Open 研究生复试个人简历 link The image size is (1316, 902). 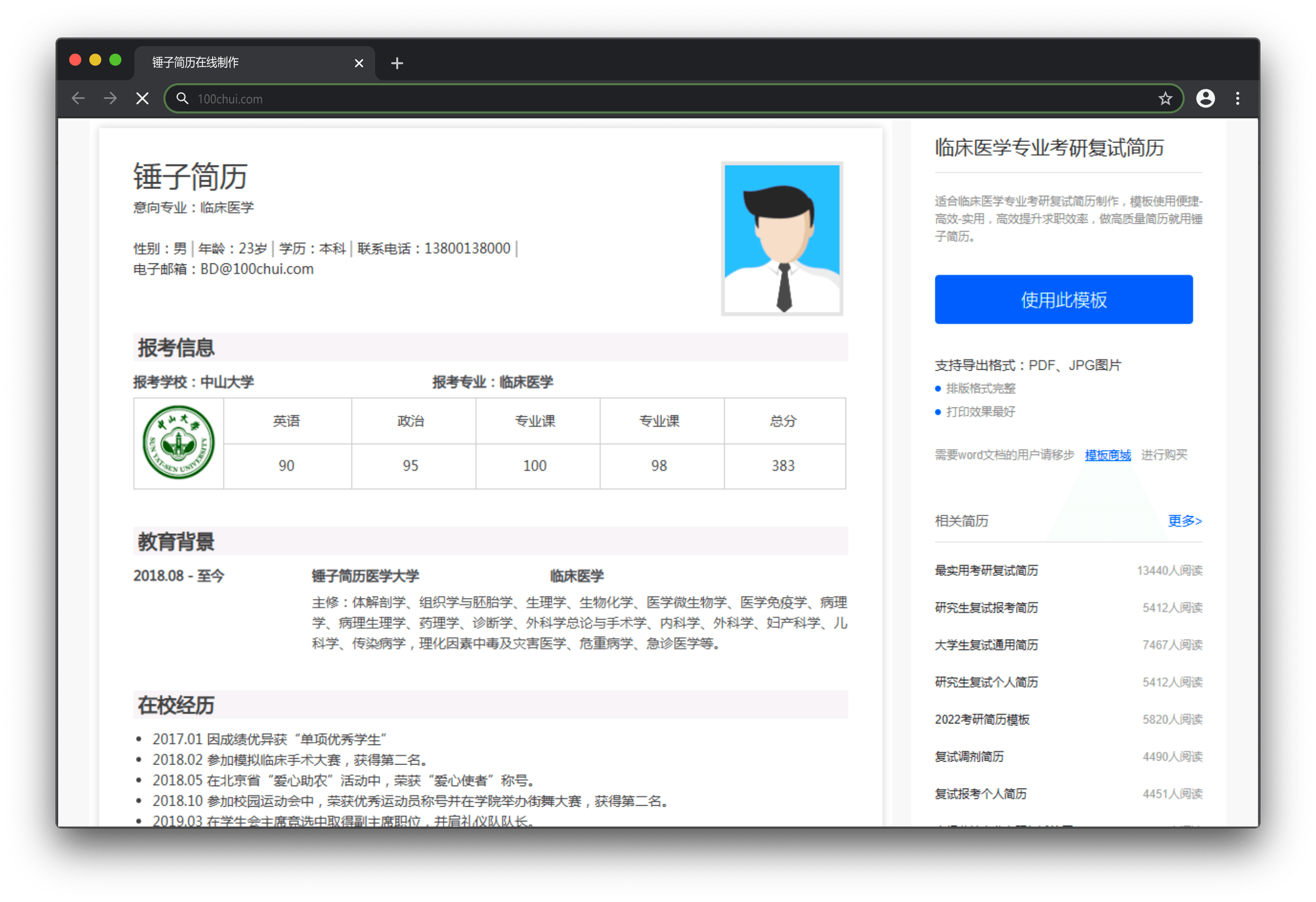coord(986,682)
